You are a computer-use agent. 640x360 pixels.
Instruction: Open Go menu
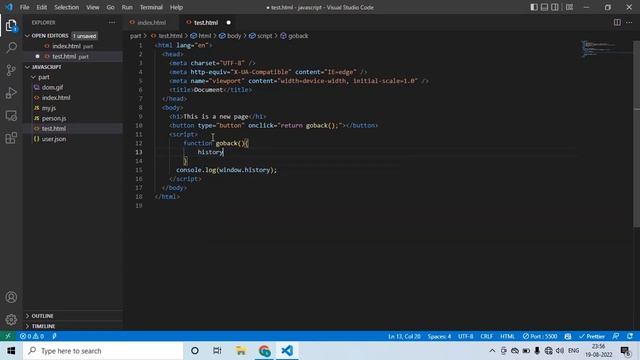(111, 7)
